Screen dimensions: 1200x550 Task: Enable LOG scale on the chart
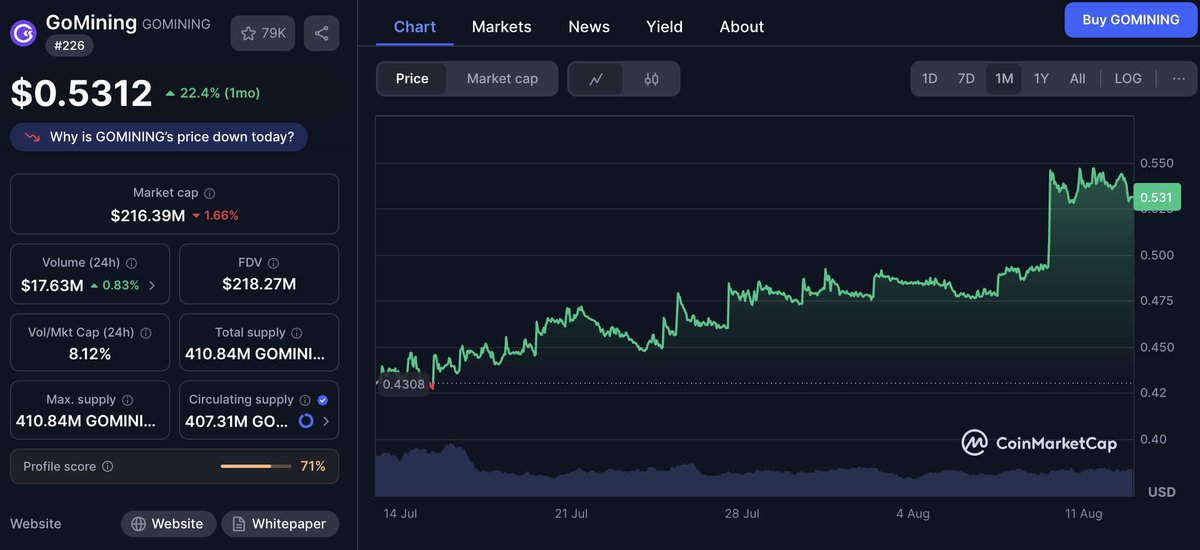[1128, 78]
